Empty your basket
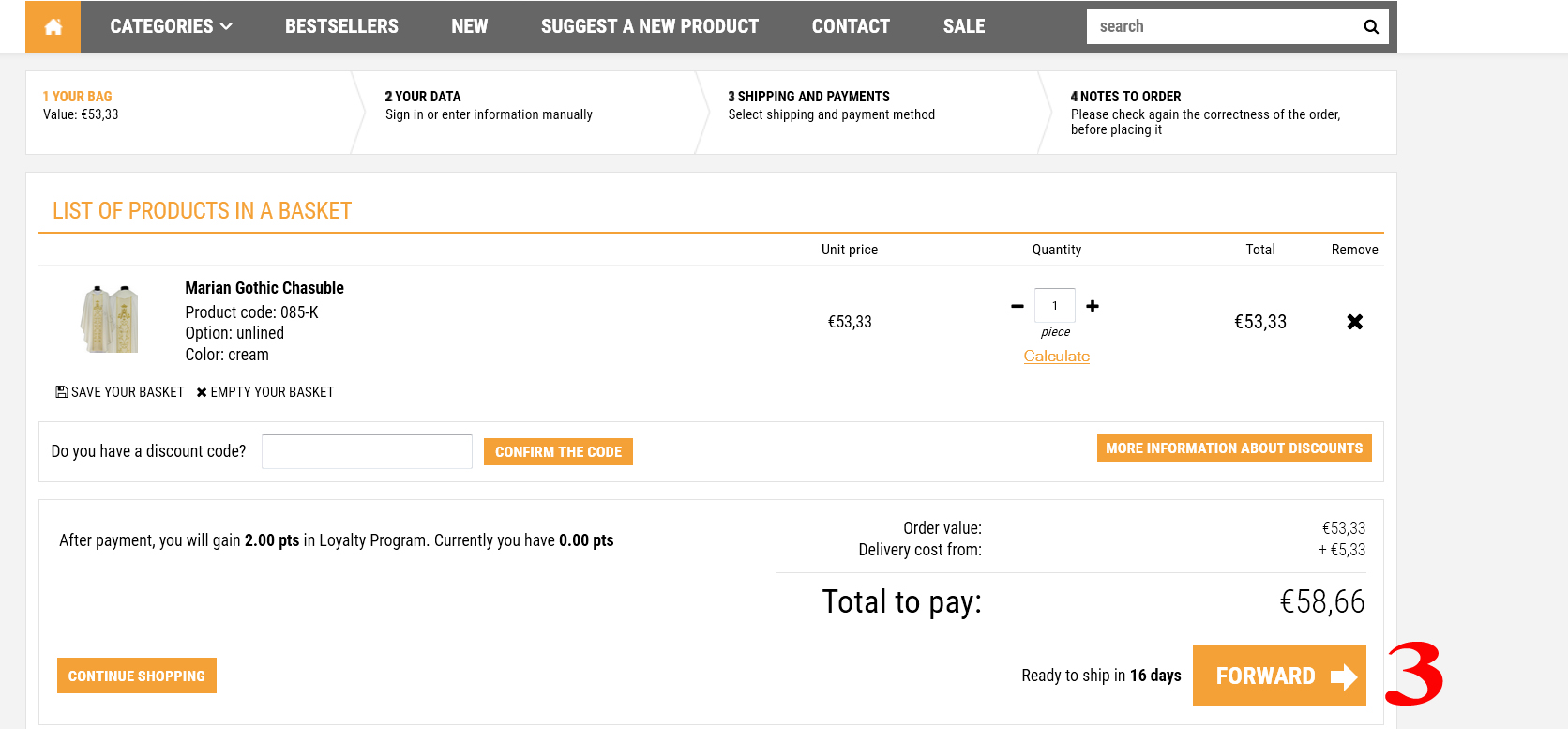Screen dimensions: 1568x729 click(265, 392)
